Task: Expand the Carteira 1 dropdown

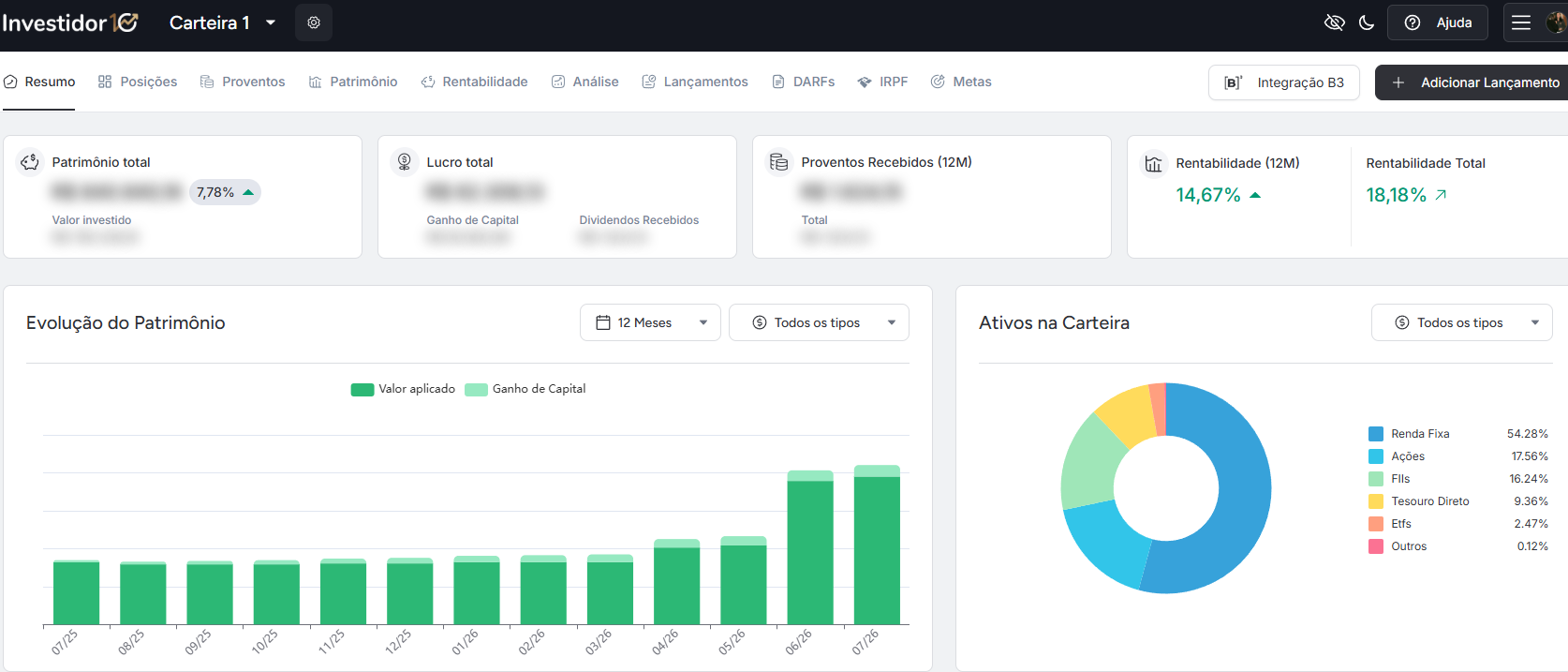Action: point(223,22)
